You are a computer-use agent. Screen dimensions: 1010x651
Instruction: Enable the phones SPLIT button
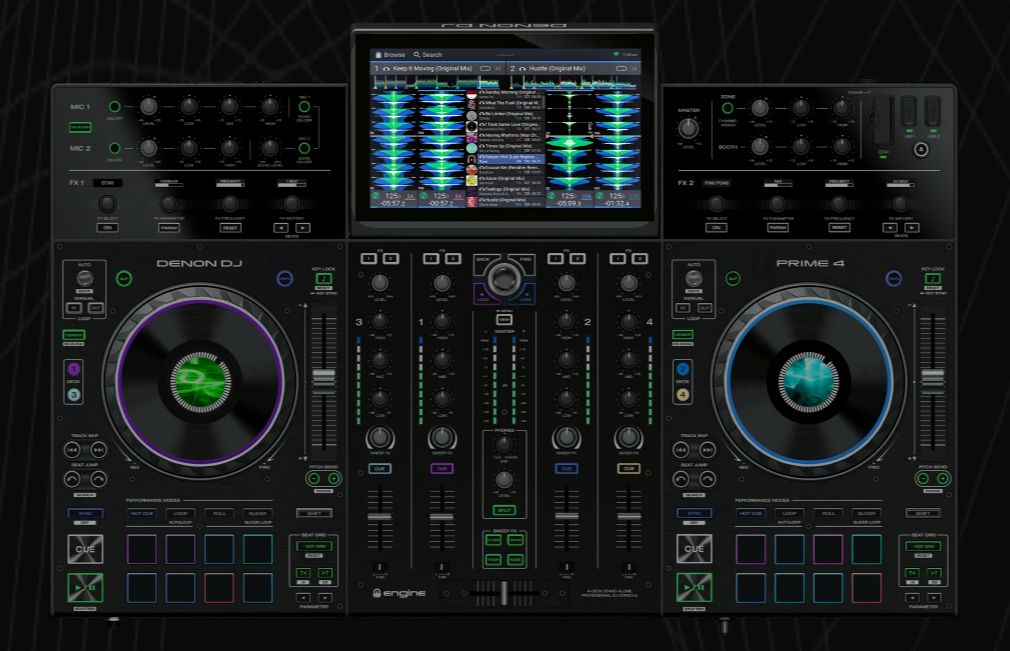pos(504,510)
